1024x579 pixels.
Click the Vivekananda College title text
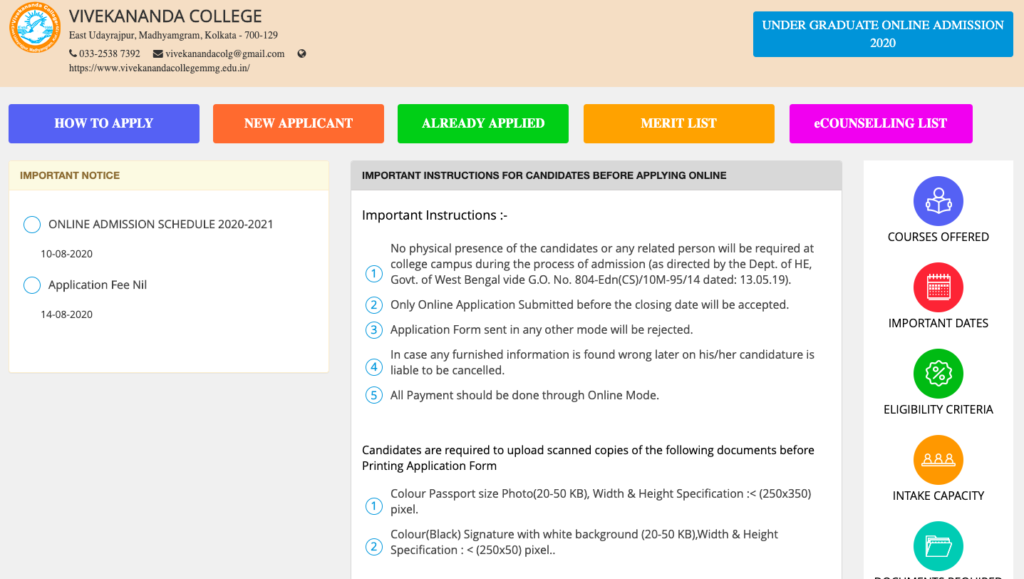165,16
